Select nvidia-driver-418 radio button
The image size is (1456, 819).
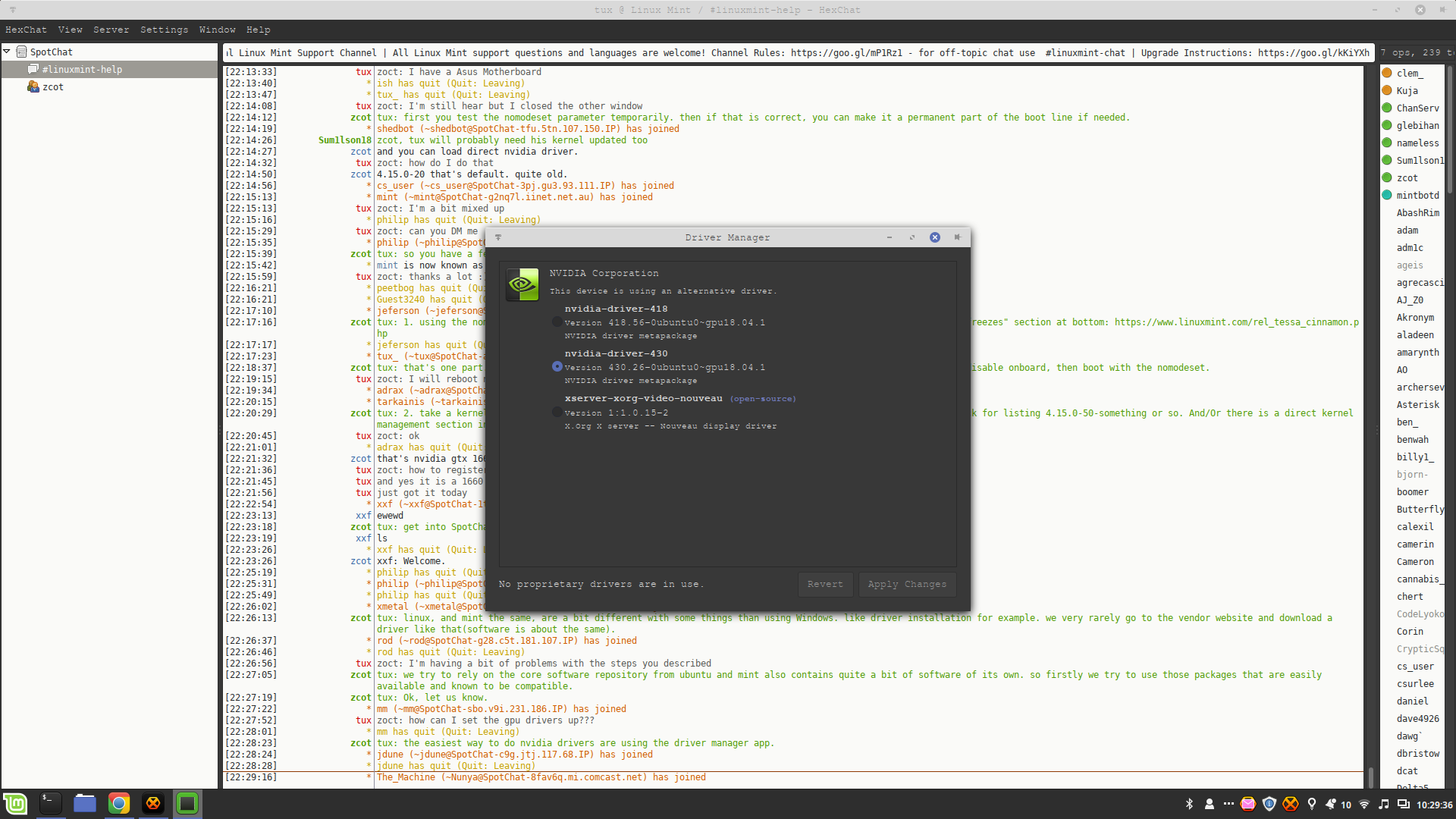(x=557, y=322)
